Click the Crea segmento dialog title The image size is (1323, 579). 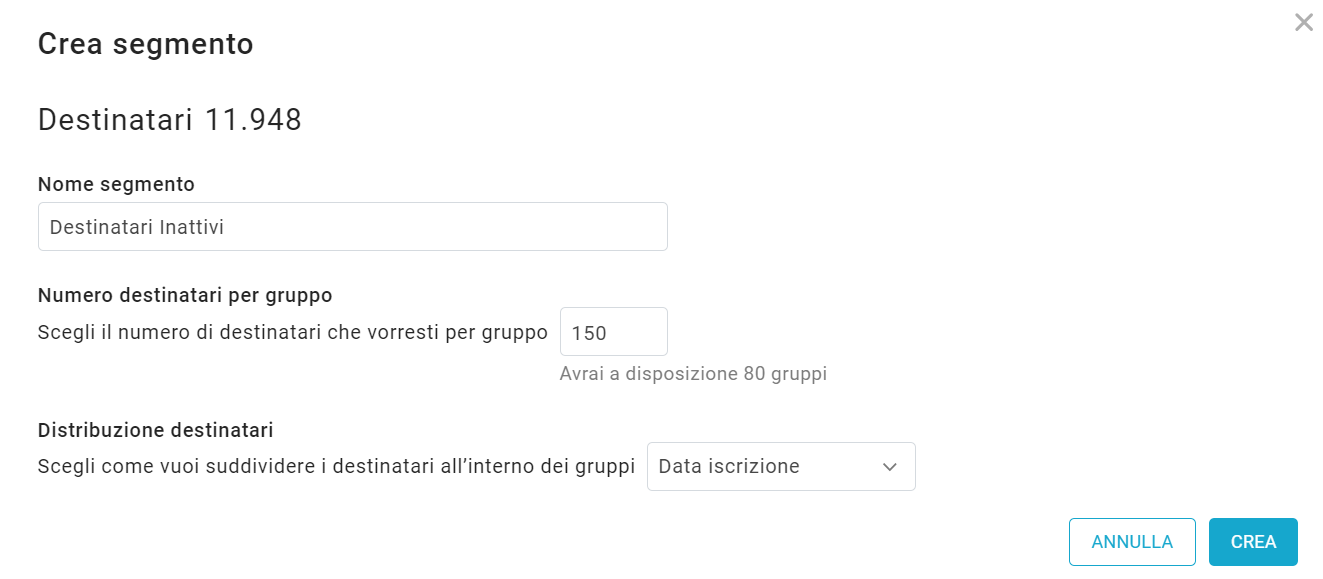tap(145, 43)
